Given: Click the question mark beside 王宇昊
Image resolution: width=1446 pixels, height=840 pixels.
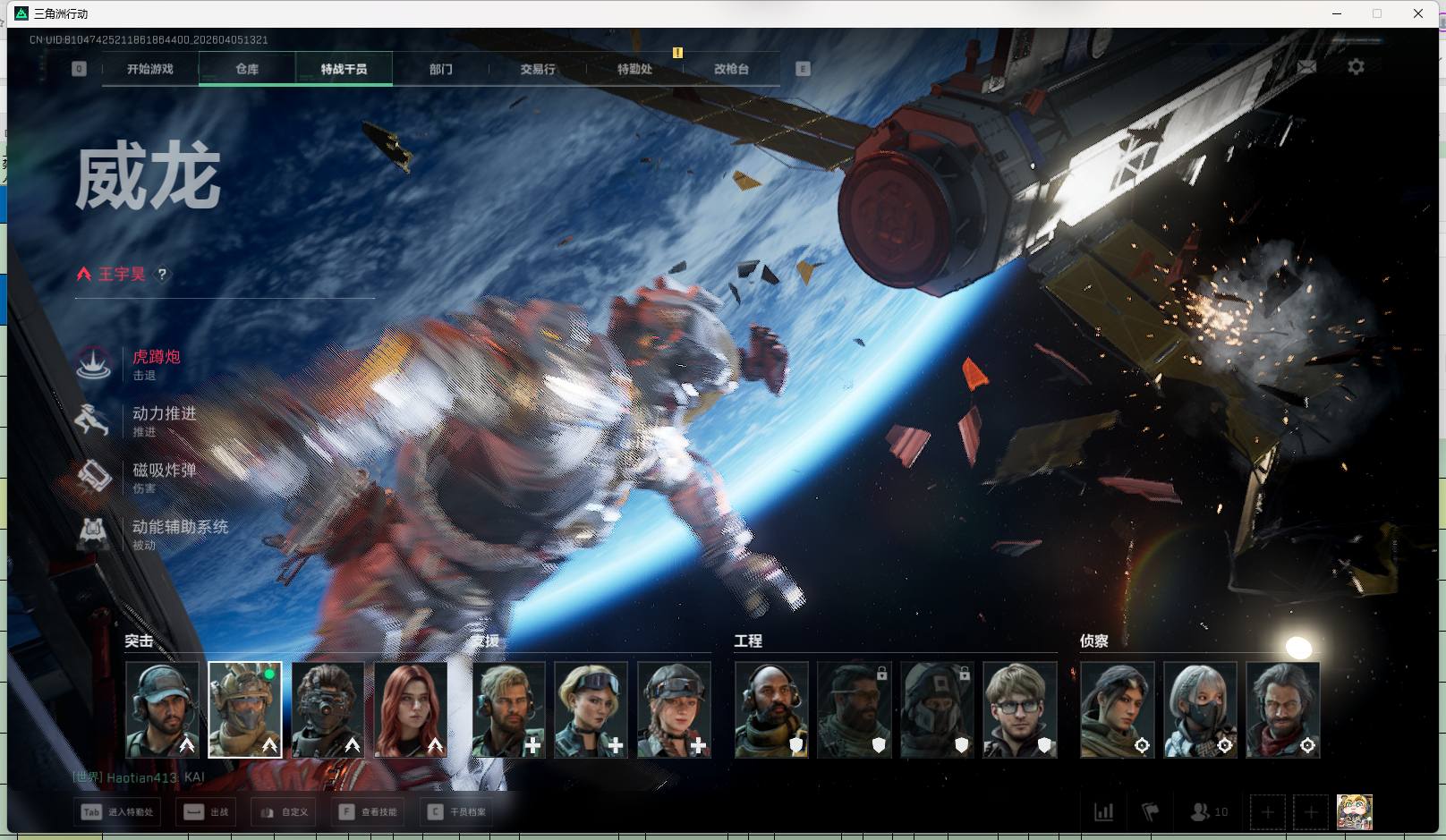Looking at the screenshot, I should [x=162, y=275].
